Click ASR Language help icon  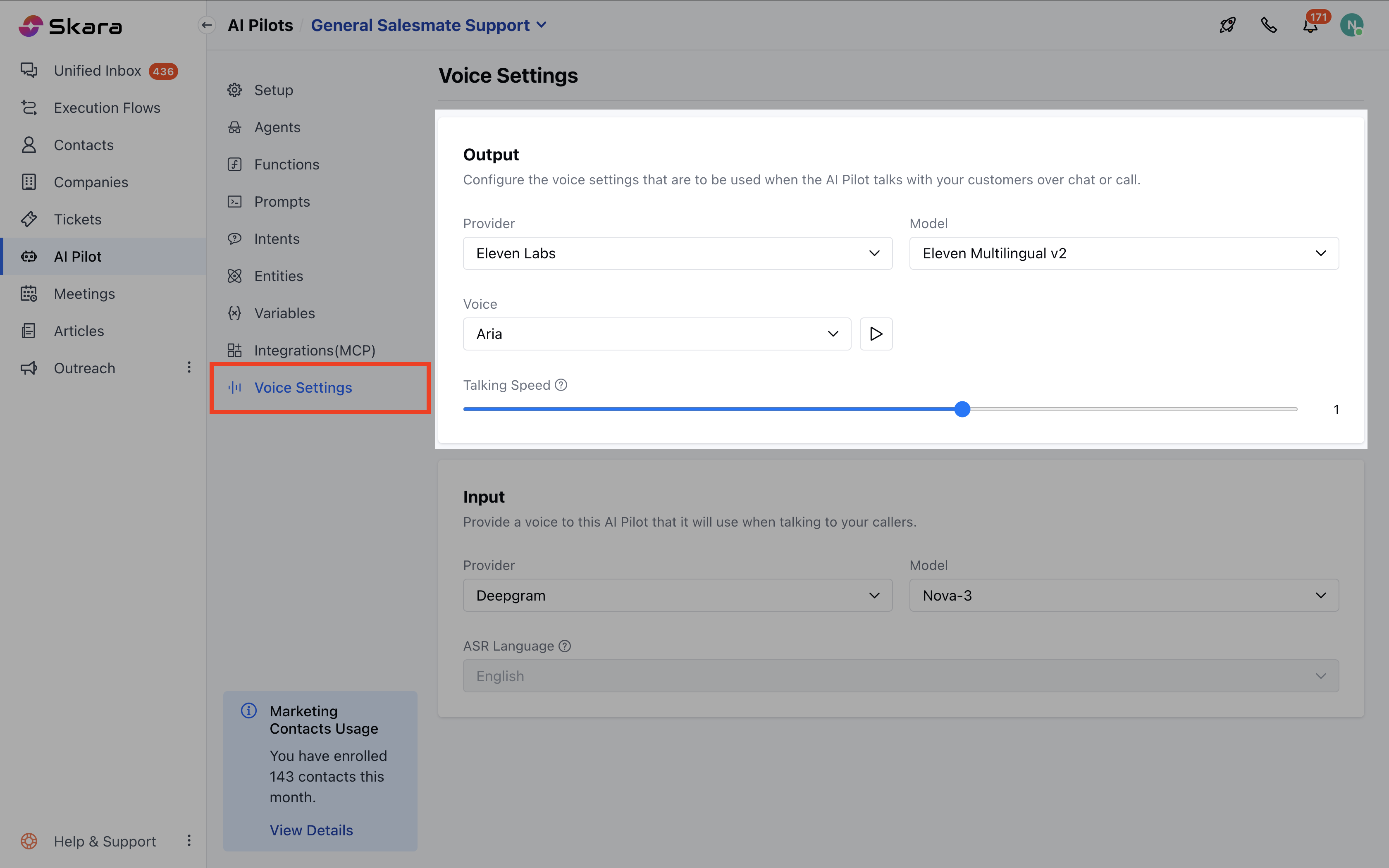coord(565,646)
